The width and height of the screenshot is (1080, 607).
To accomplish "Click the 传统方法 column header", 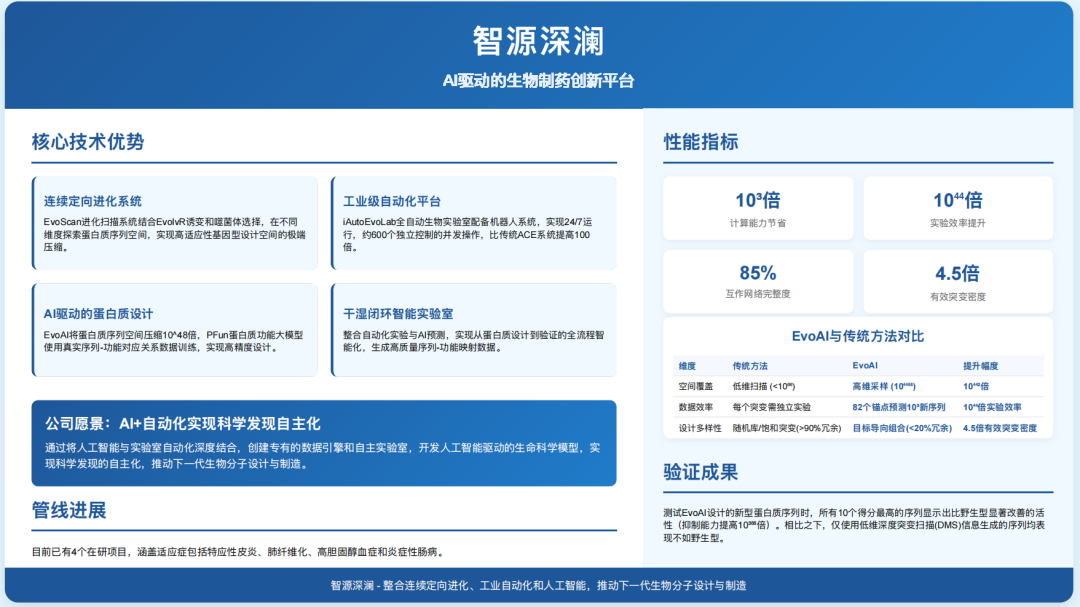I will click(750, 366).
